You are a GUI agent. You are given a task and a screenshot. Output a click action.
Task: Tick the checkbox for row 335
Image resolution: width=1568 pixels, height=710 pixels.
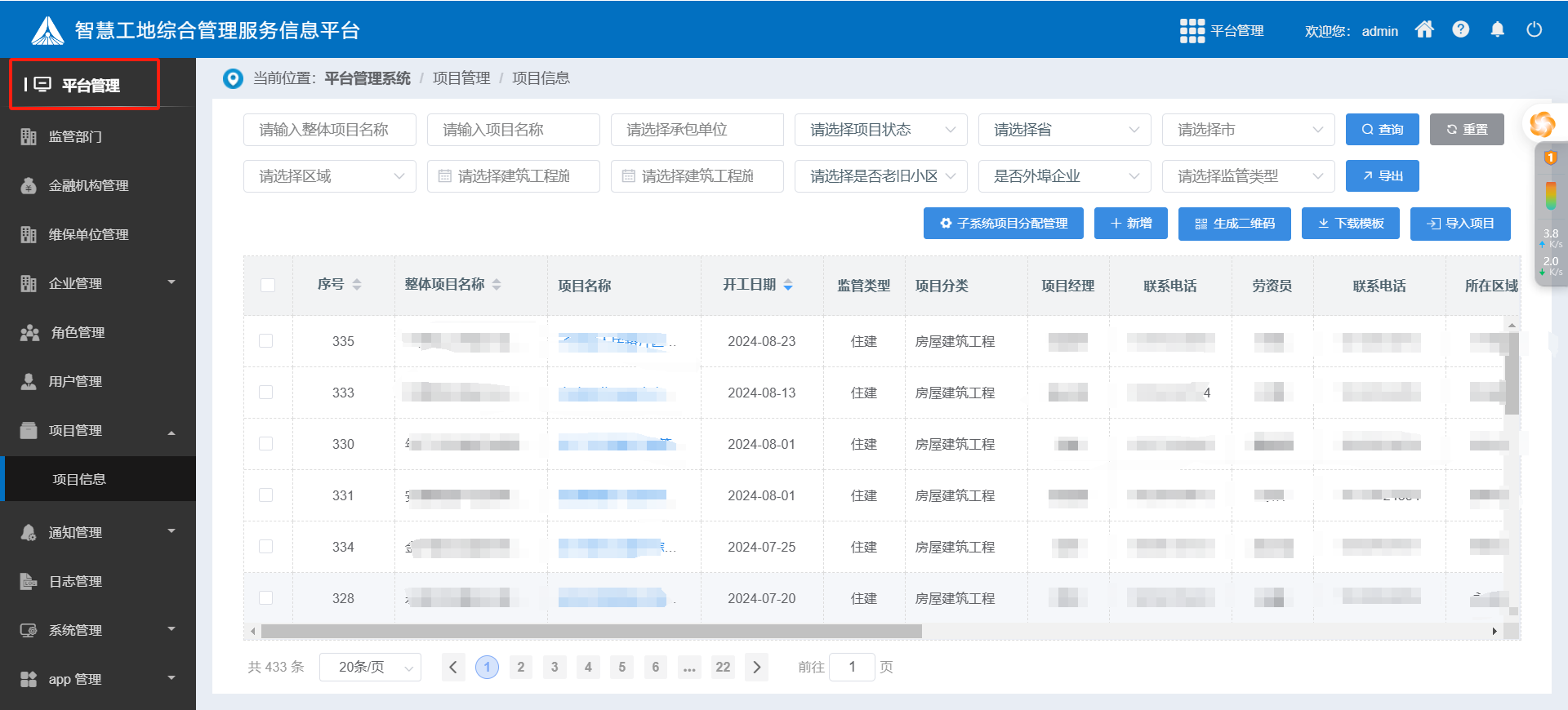point(266,341)
